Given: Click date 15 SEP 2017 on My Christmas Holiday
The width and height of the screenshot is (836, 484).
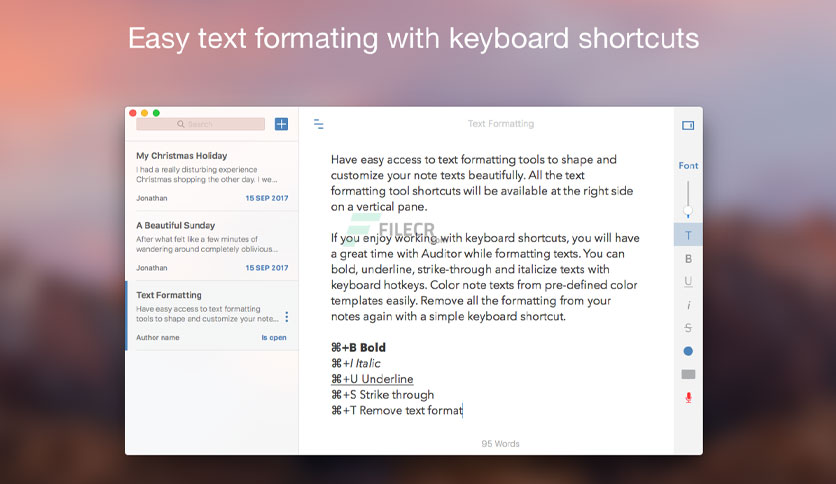Looking at the screenshot, I should click(267, 198).
